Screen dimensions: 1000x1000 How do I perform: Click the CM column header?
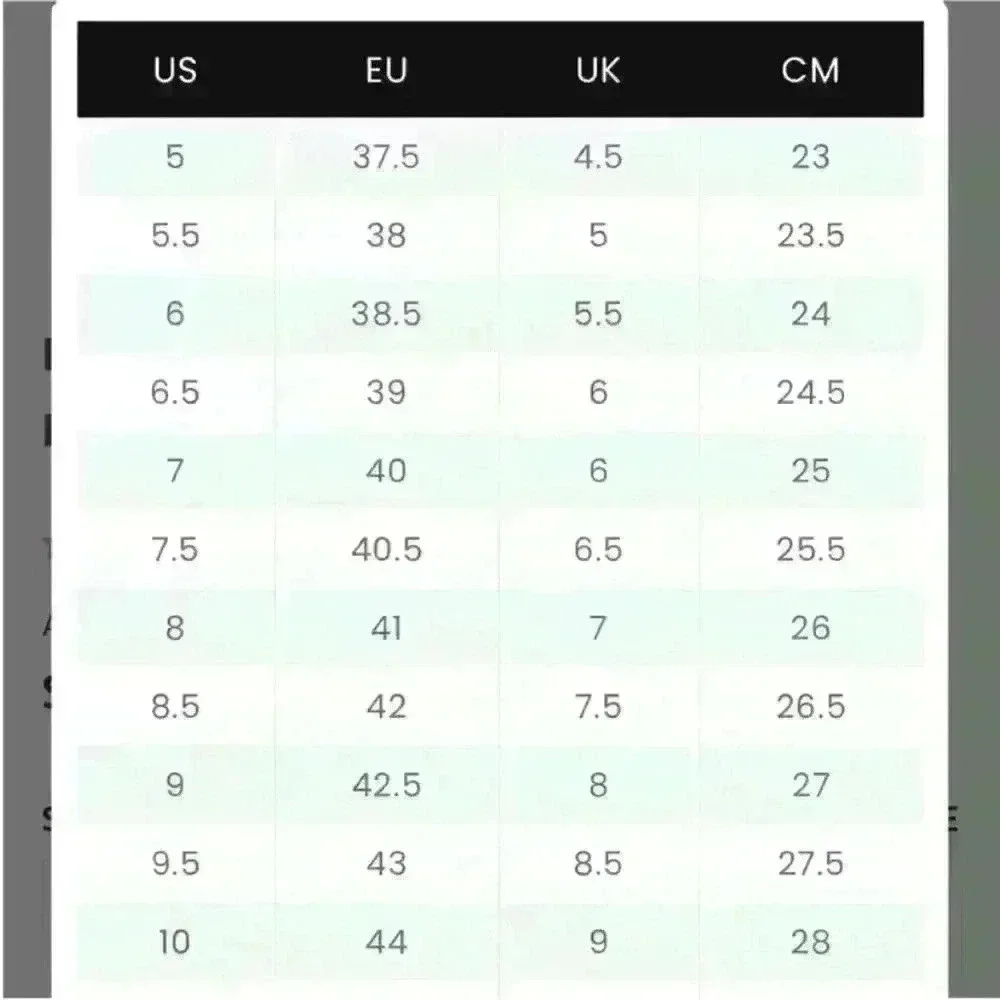click(810, 70)
